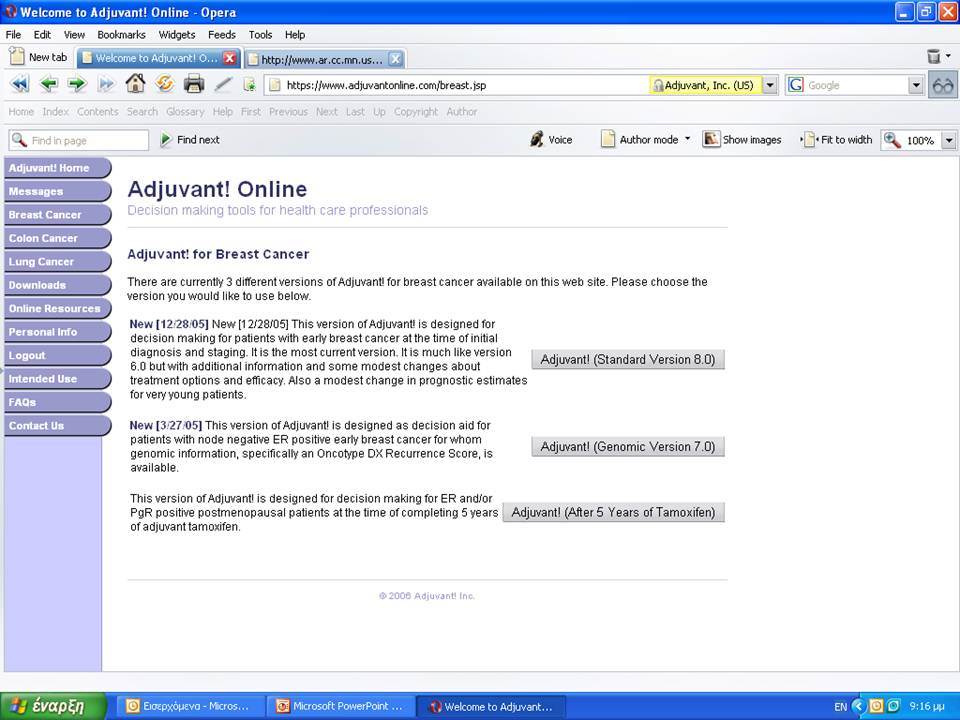This screenshot has height=720, width=960.
Task: Click Contents in the navigation bar
Action: tap(97, 112)
